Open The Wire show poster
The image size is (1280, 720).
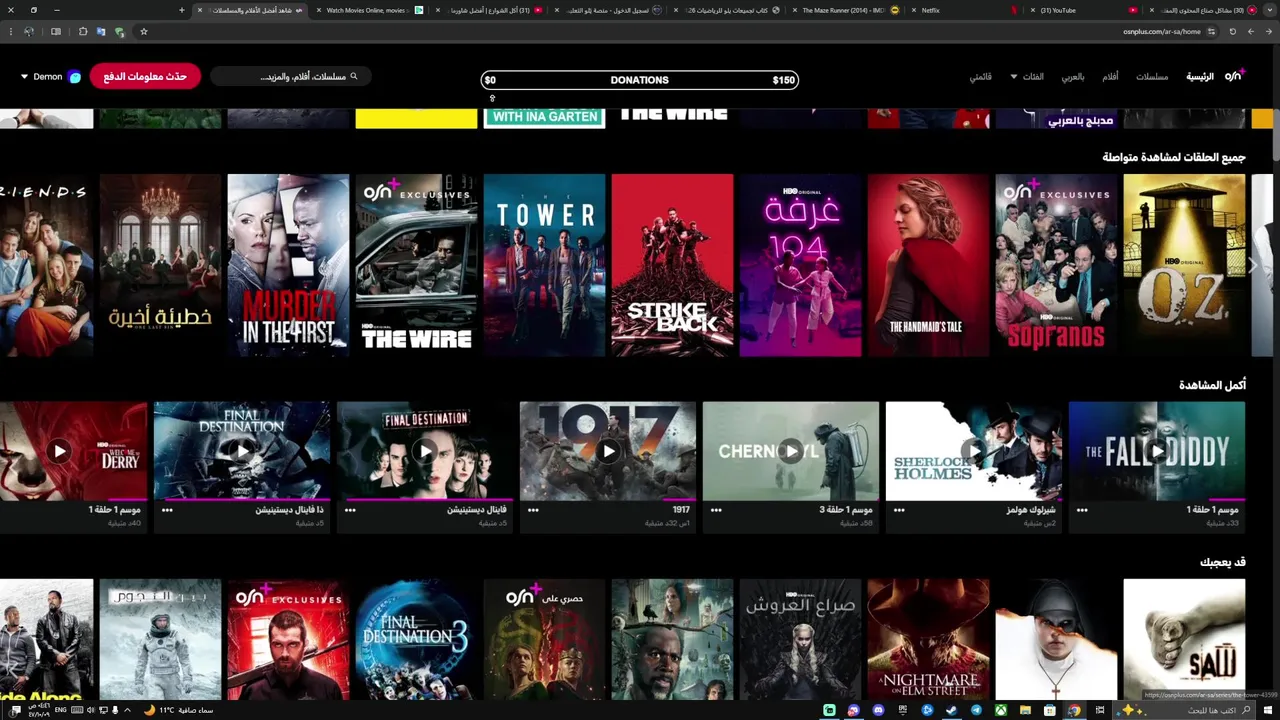[416, 265]
